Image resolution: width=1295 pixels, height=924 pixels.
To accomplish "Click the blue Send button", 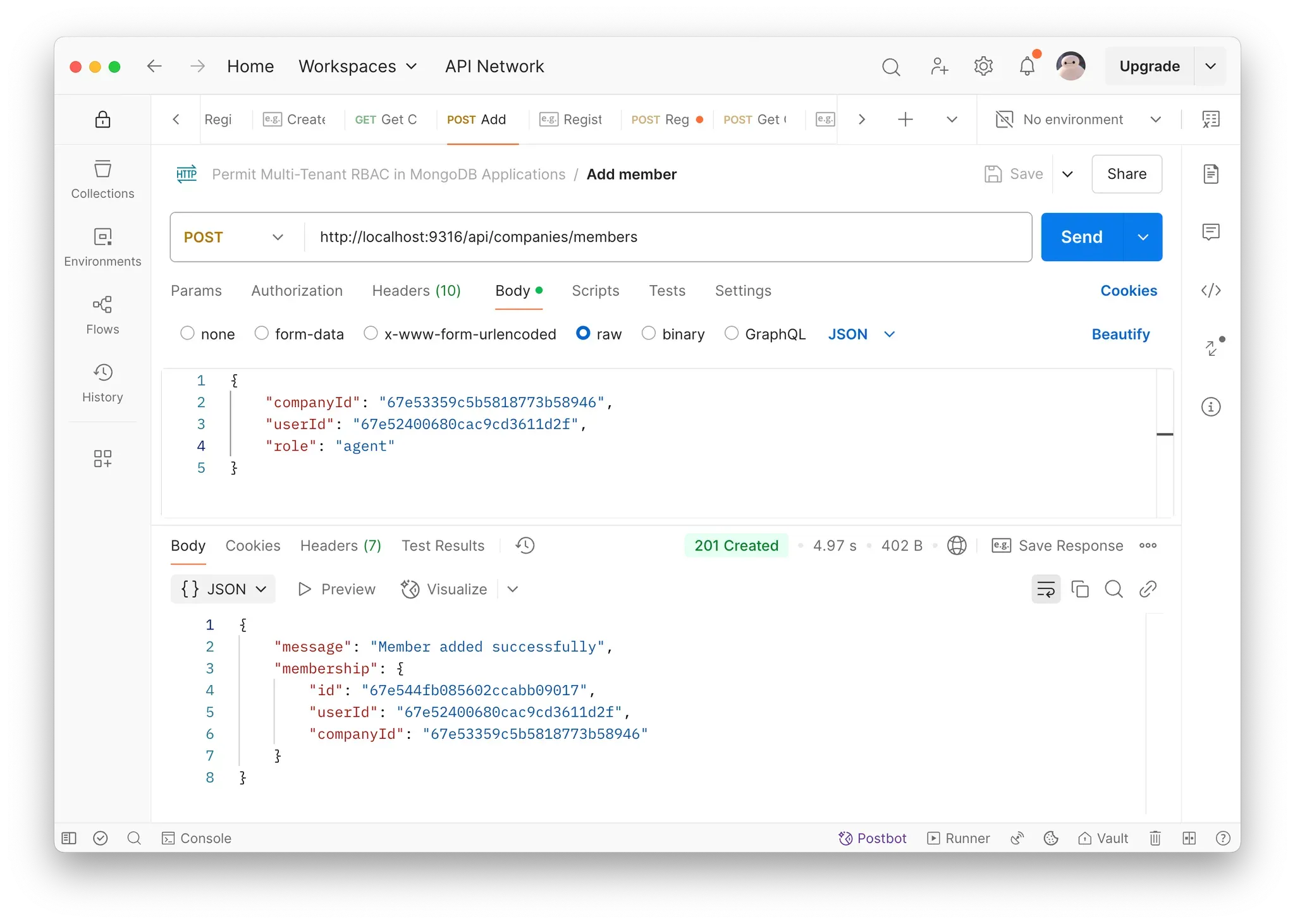I will 1081,237.
